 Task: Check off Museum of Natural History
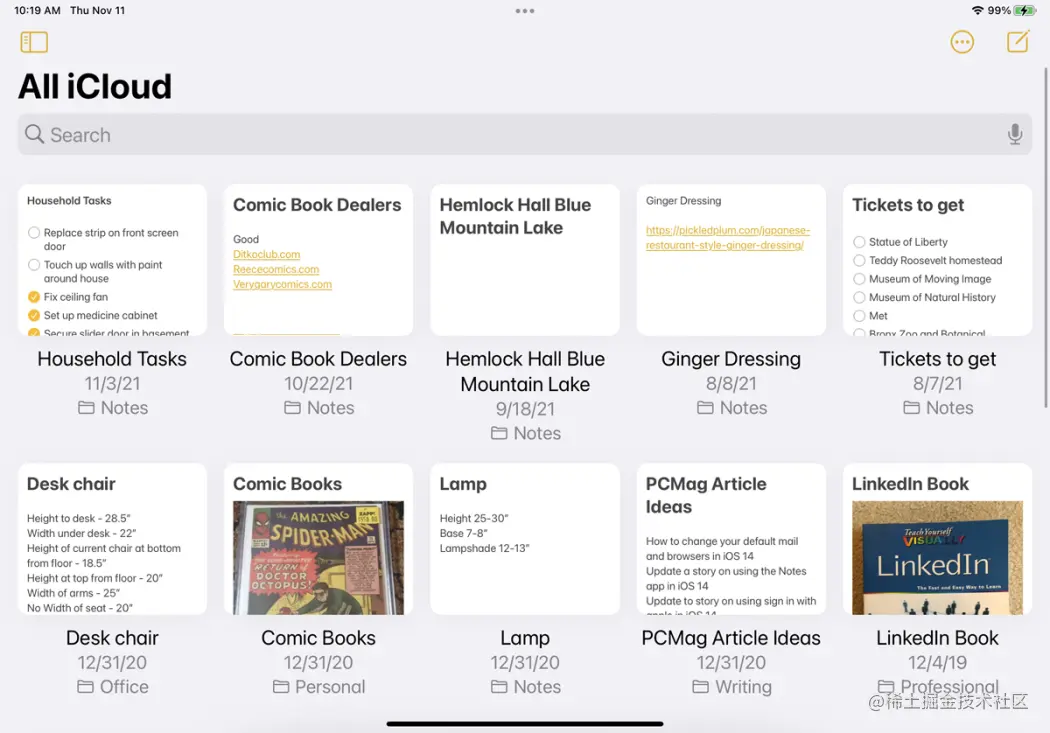859,297
